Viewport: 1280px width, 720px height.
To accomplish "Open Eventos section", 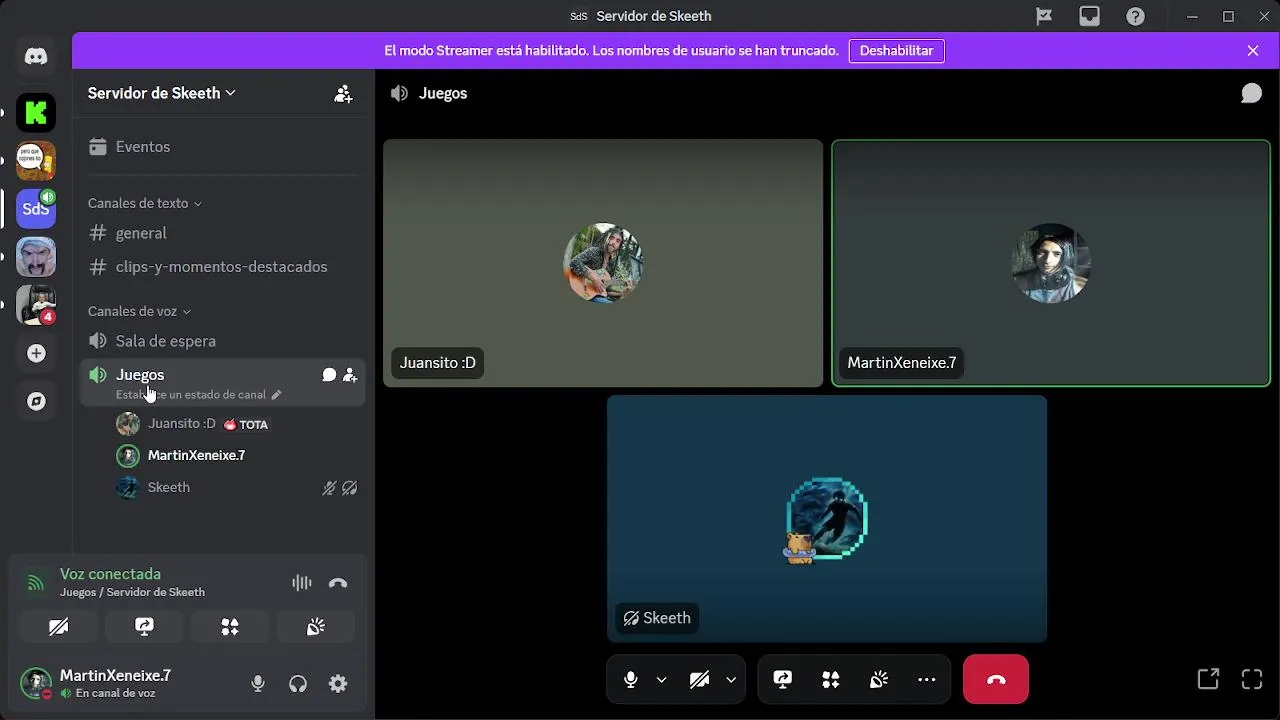I will (223, 147).
